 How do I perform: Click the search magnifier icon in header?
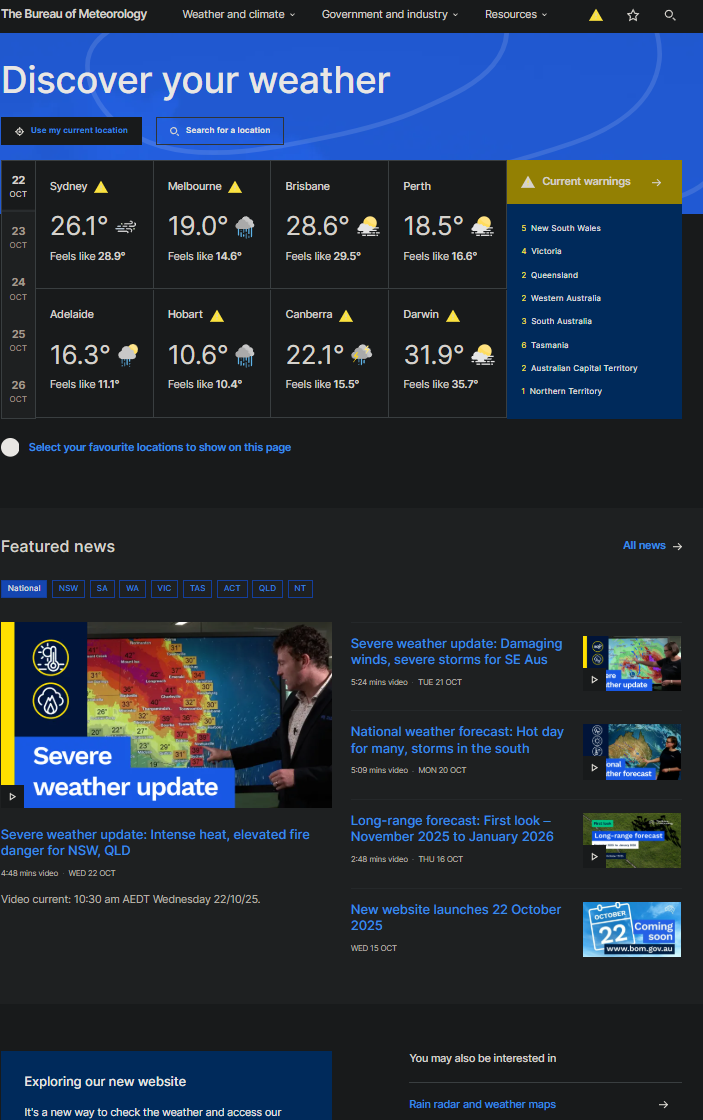coord(670,15)
